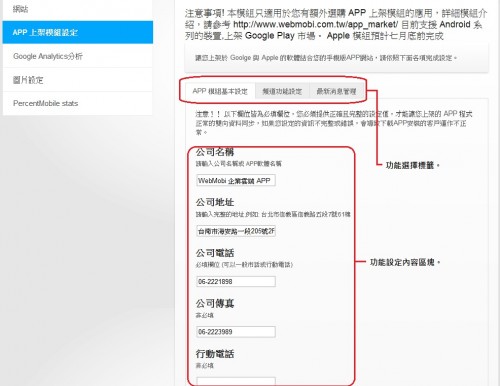Switch to the 頻道功能設定 tab
The width and height of the screenshot is (500, 386).
point(282,91)
